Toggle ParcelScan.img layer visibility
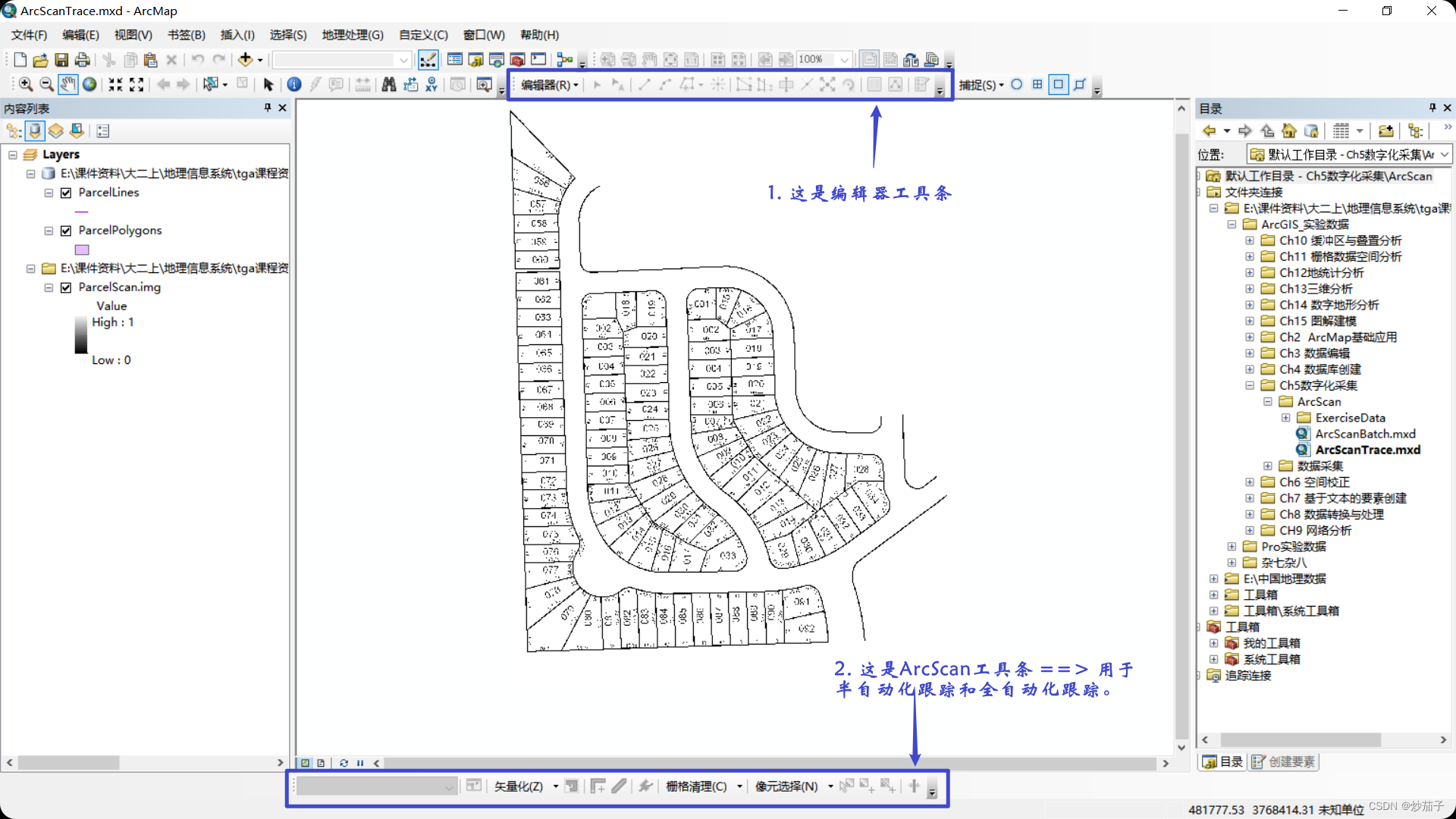The width and height of the screenshot is (1456, 819). [x=66, y=287]
